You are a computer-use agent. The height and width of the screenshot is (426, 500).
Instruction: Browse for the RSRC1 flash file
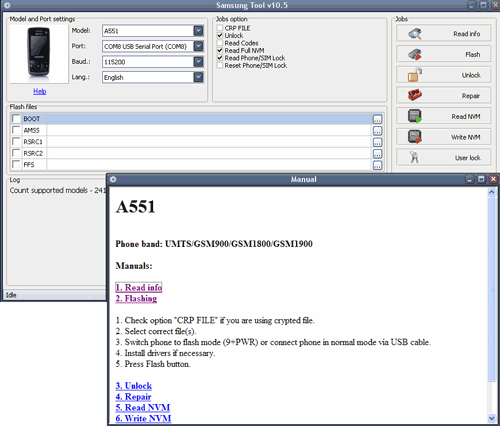(377, 142)
